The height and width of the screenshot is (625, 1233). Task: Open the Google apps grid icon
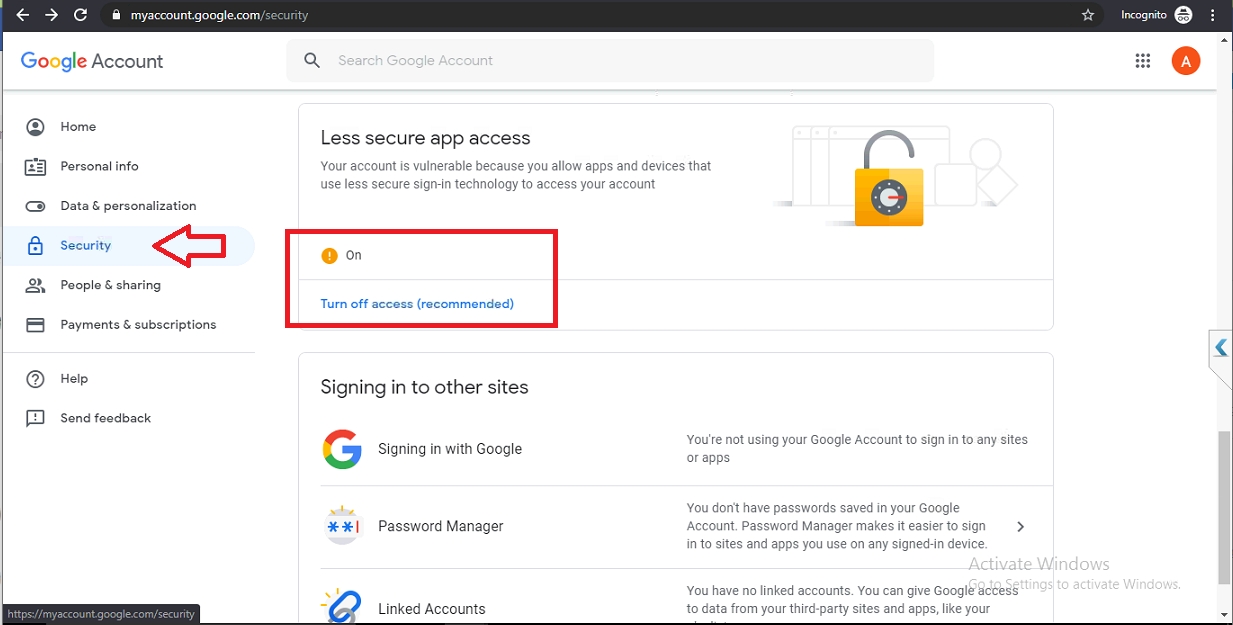tap(1143, 61)
